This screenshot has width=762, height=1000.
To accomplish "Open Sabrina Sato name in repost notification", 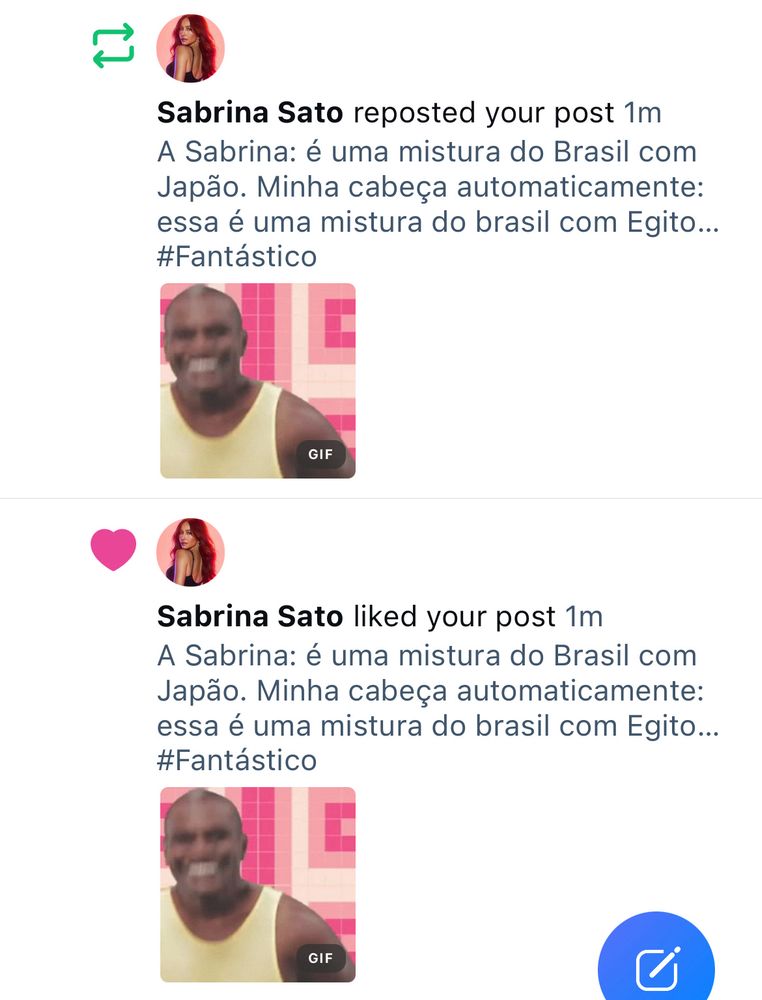I will [x=250, y=113].
